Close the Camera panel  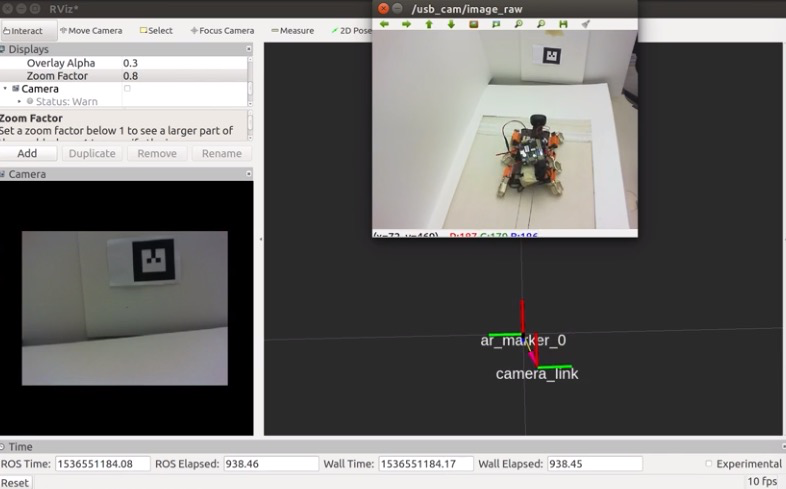249,173
